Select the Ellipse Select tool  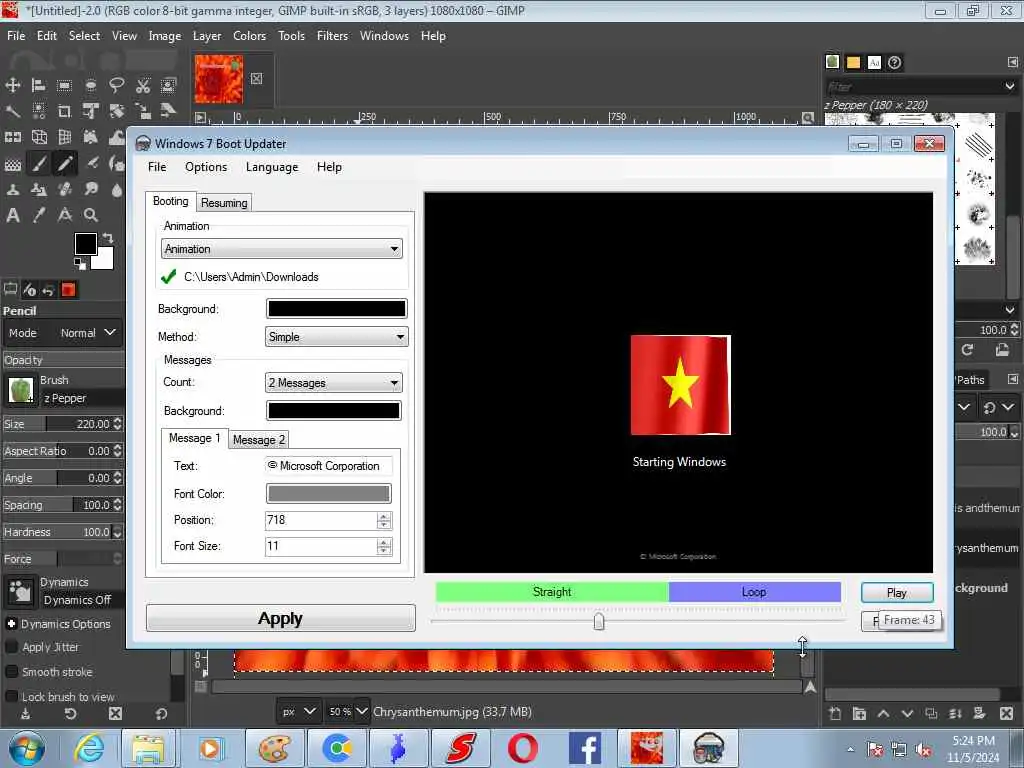click(91, 85)
